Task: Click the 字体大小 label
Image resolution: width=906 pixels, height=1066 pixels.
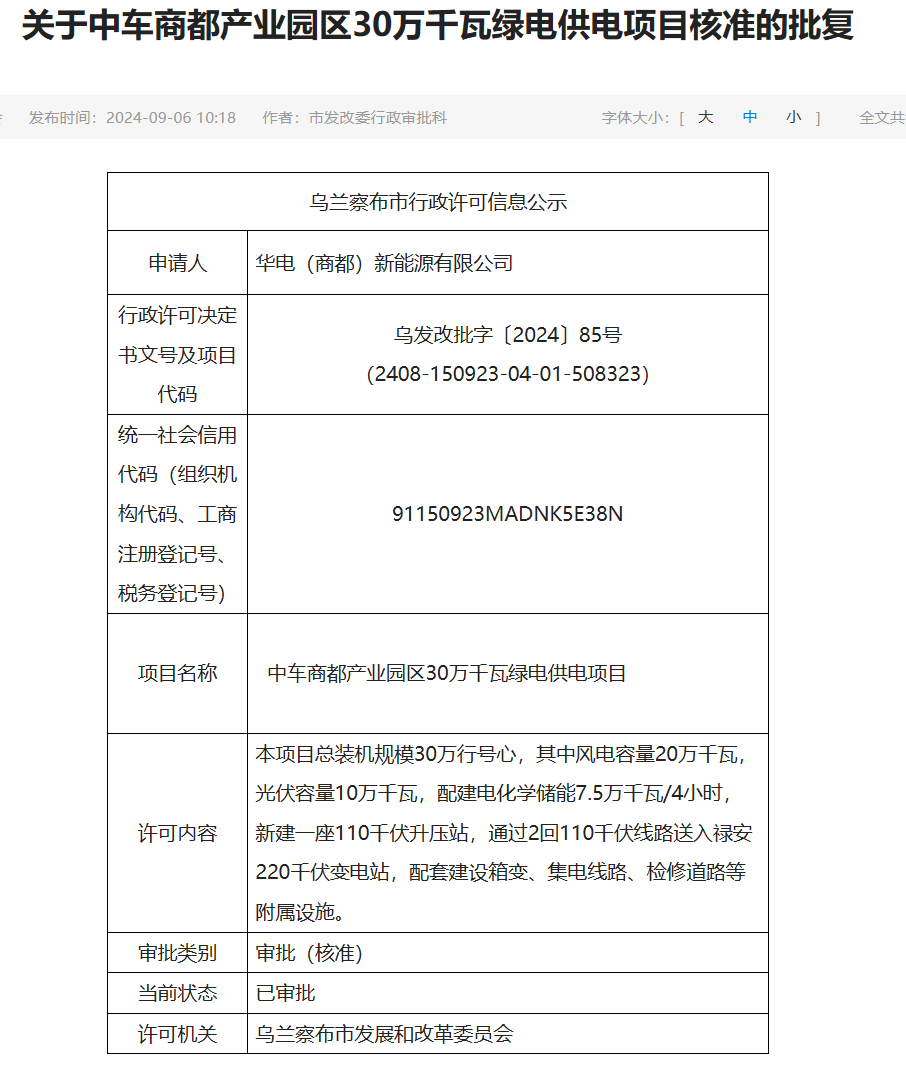Action: [x=635, y=118]
